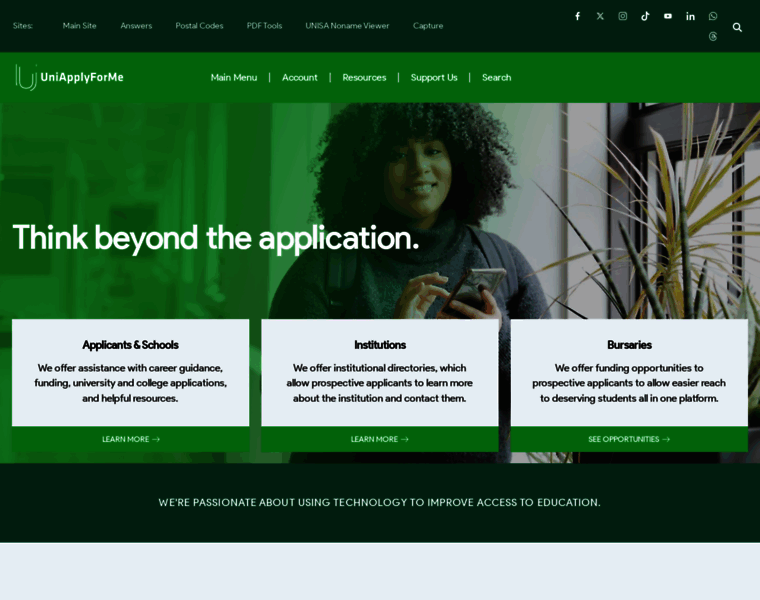Click the UniApplyForMe logo

pos(69,77)
